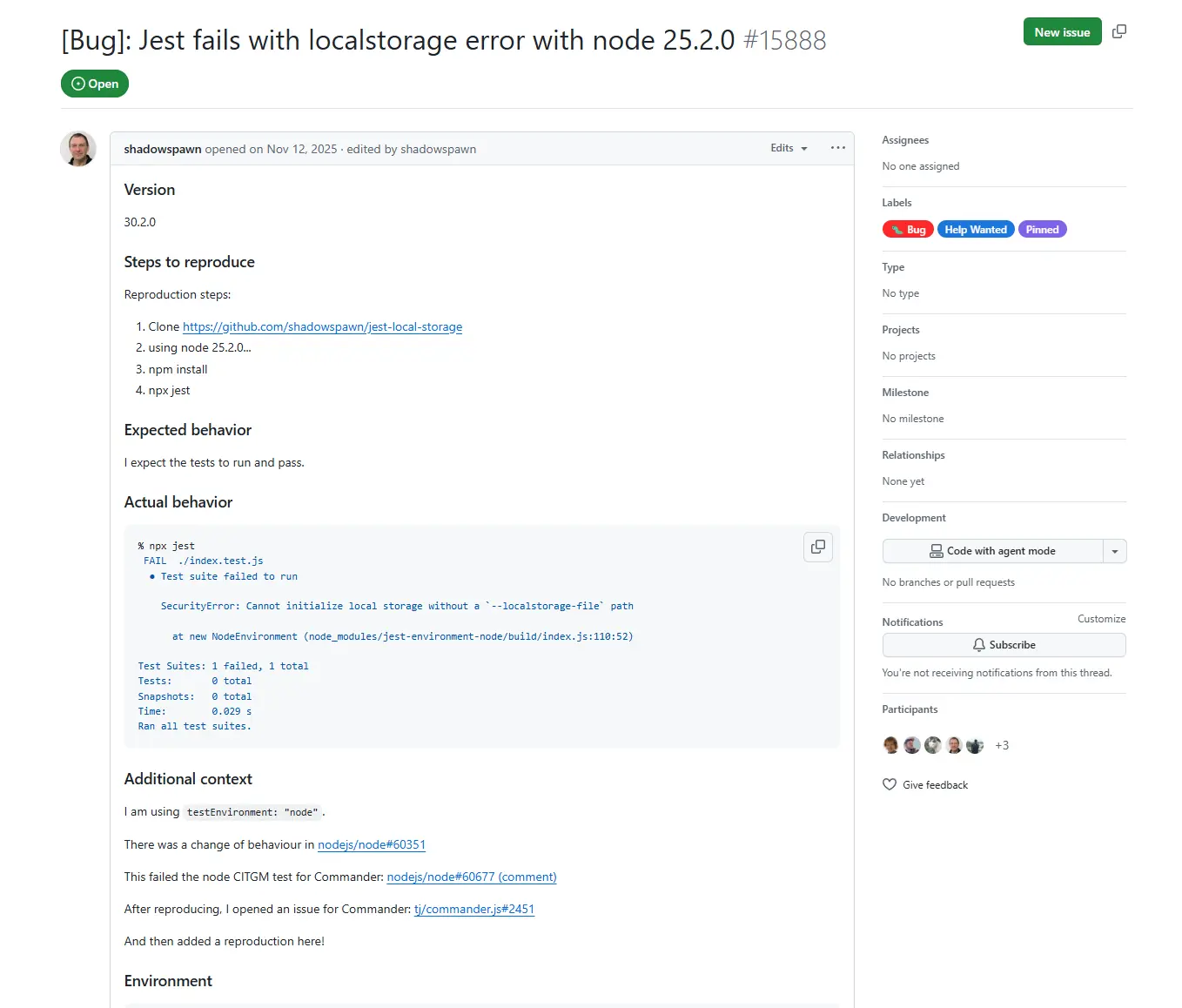Click the Open issue status badge

coord(94,84)
